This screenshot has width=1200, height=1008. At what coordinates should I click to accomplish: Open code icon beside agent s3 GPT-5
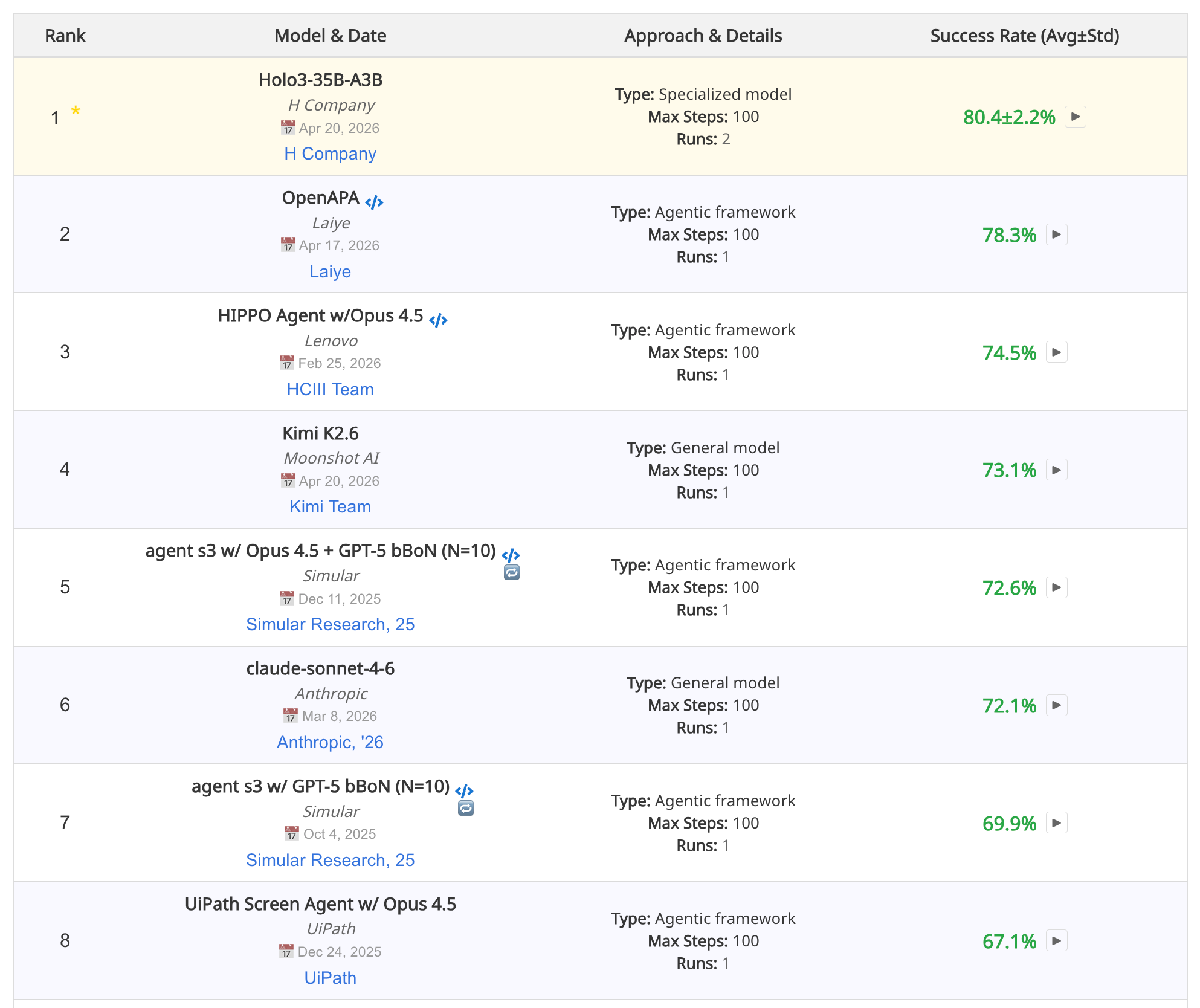(x=464, y=790)
